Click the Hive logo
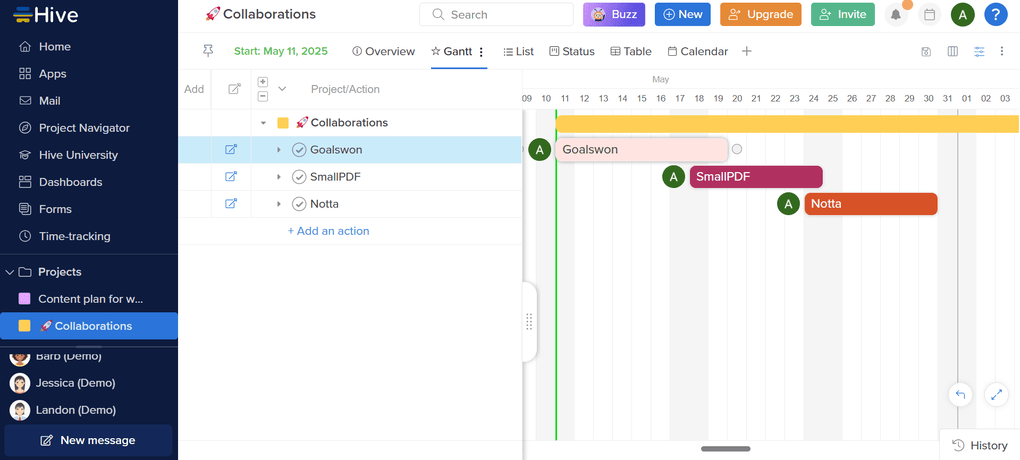Image resolution: width=1020 pixels, height=460 pixels. click(x=46, y=14)
